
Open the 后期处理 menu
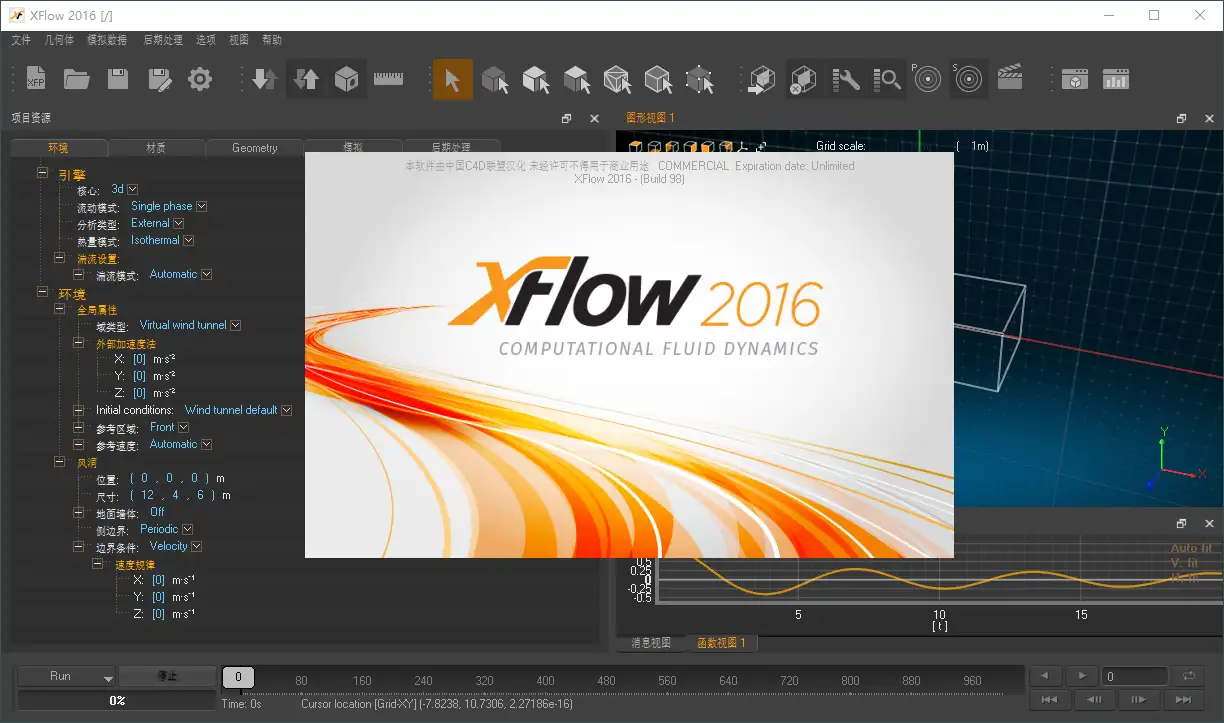(x=163, y=40)
